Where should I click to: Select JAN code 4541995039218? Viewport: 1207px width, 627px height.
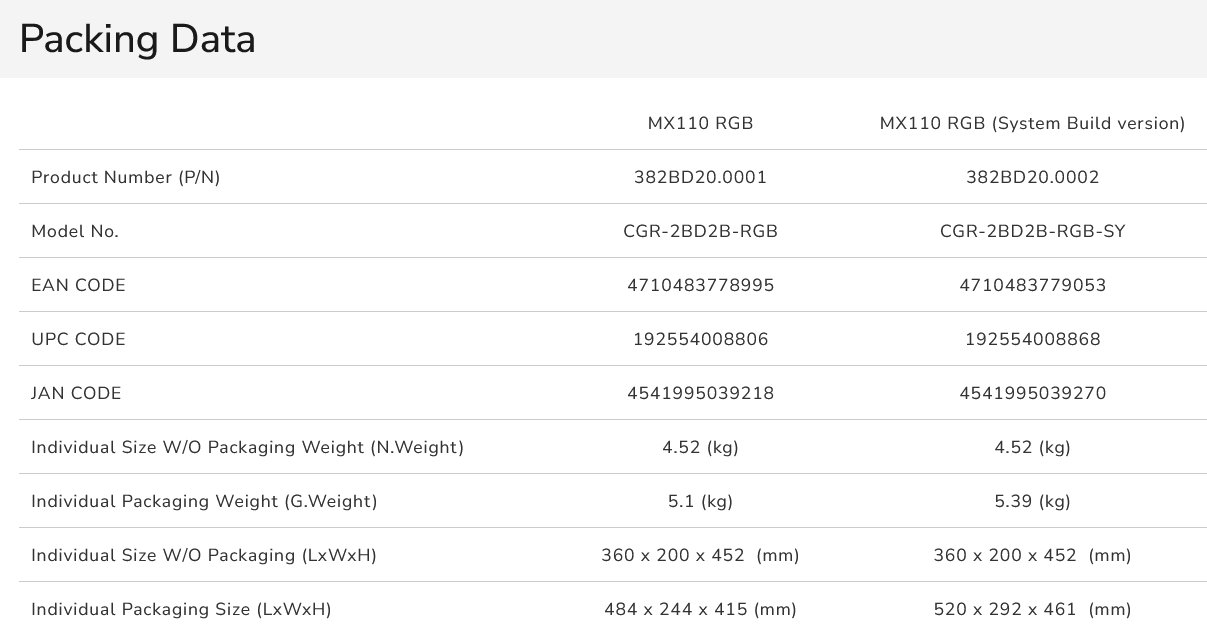tap(700, 394)
